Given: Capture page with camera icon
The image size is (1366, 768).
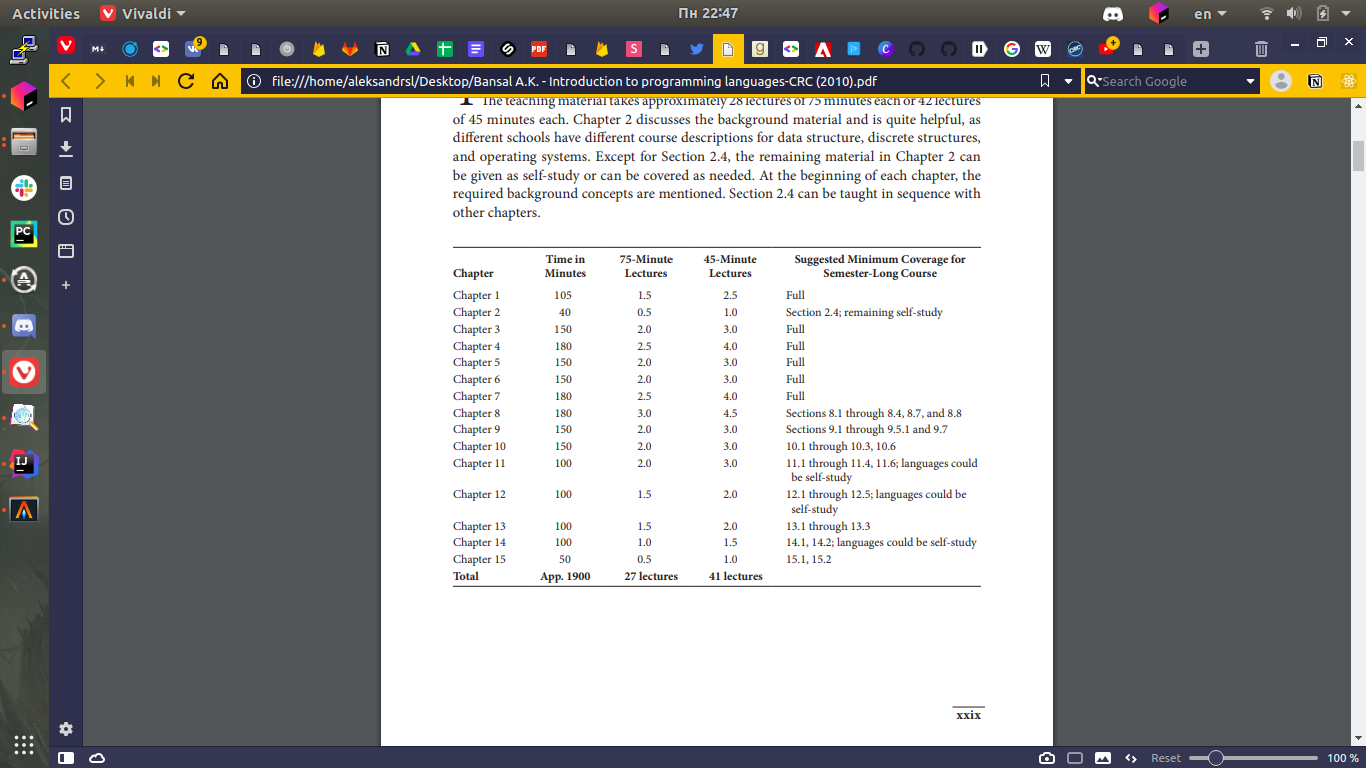Looking at the screenshot, I should coord(1046,758).
